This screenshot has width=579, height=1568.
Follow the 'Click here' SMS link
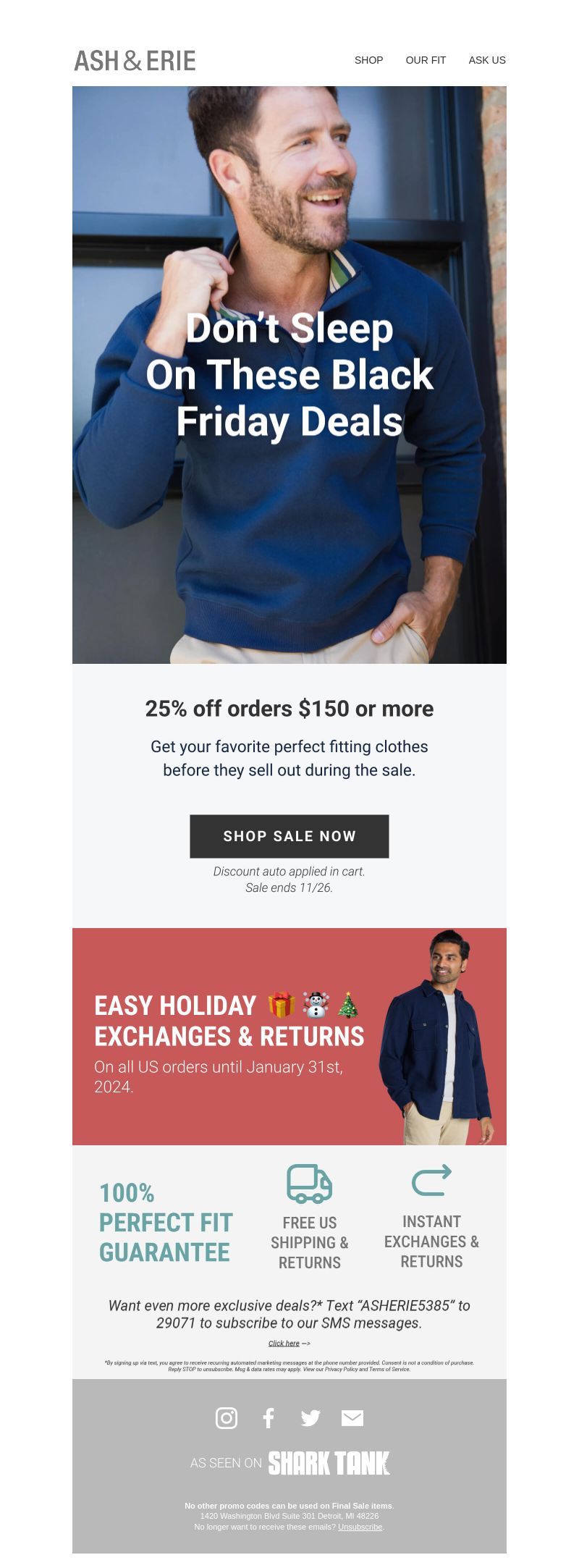pos(284,1344)
